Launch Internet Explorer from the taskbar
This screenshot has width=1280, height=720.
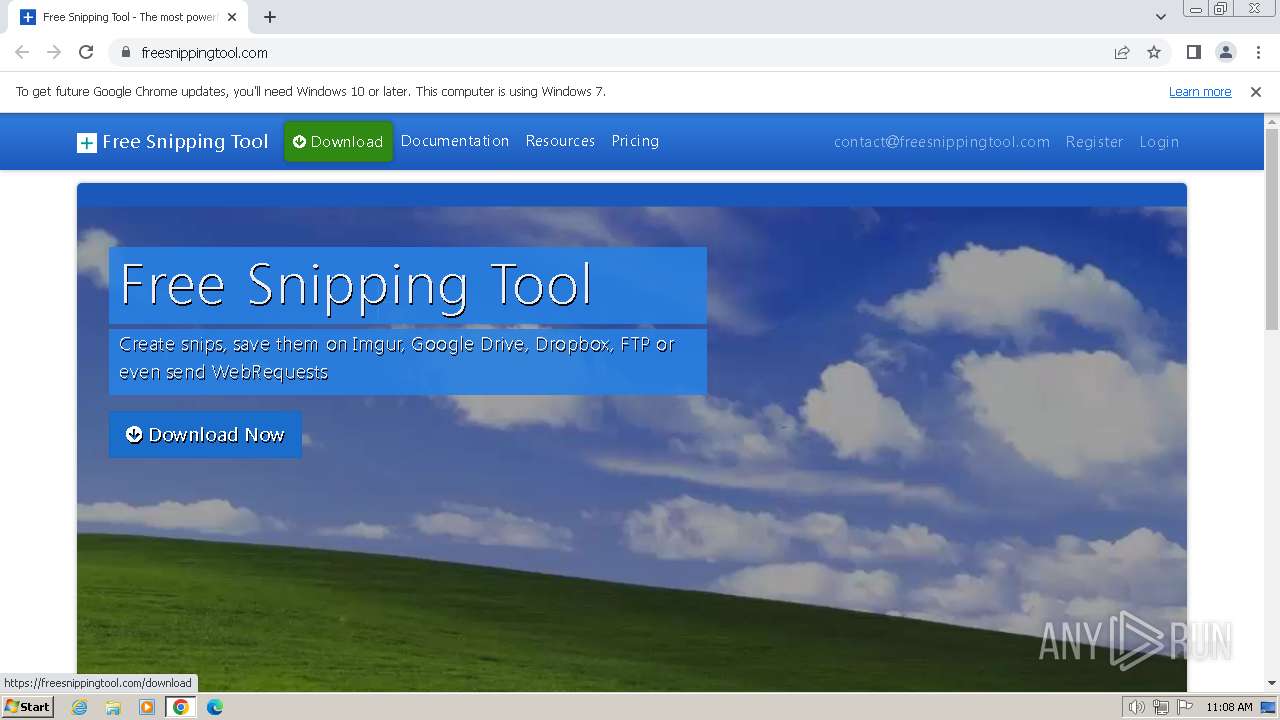tap(80, 707)
